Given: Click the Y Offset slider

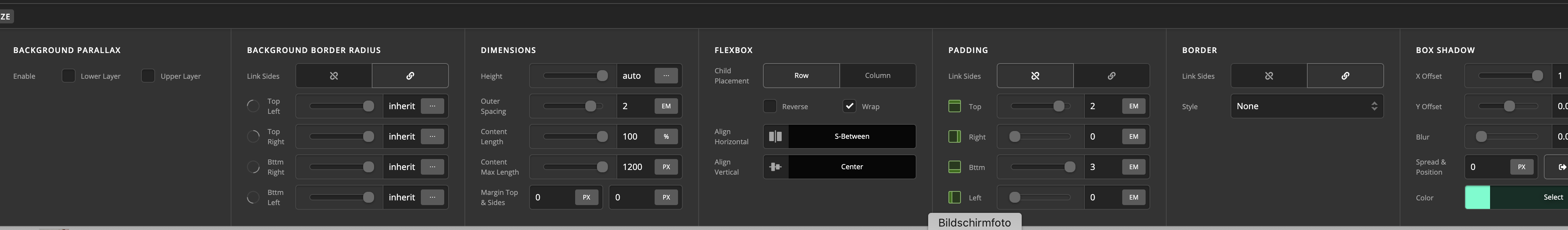Looking at the screenshot, I should pos(1508,106).
